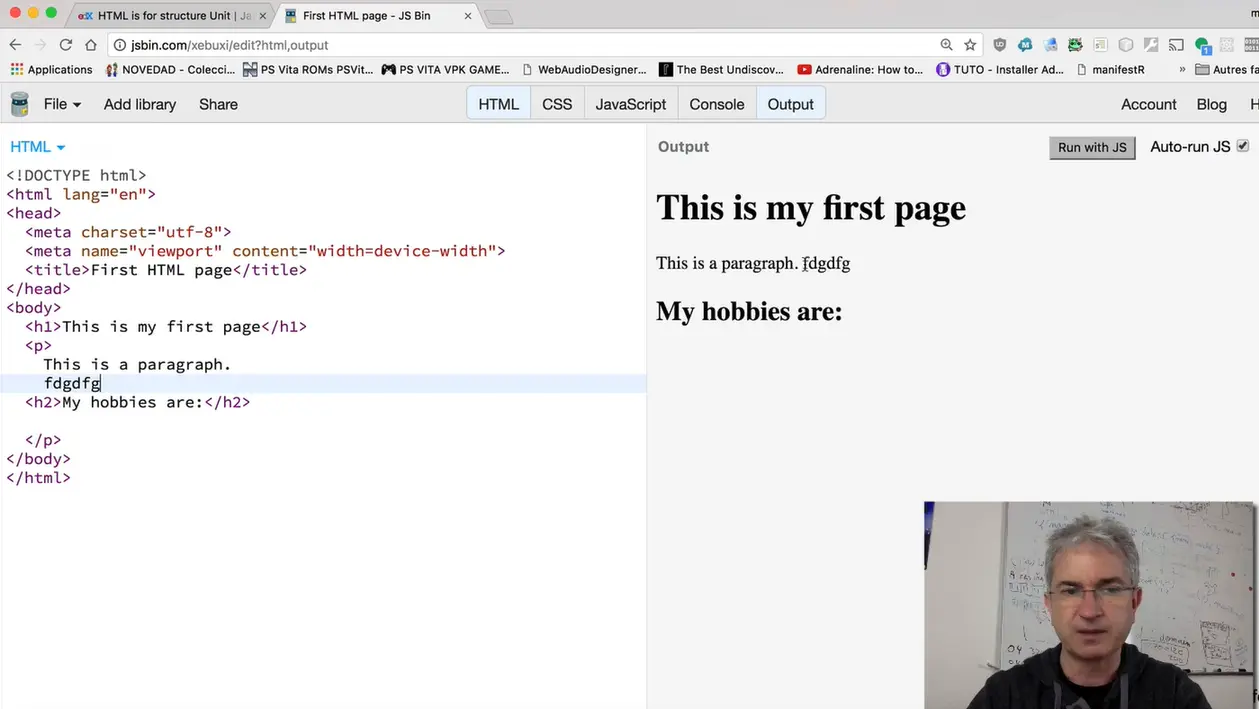
Task: Click the wrench extension icon
Action: click(1151, 45)
